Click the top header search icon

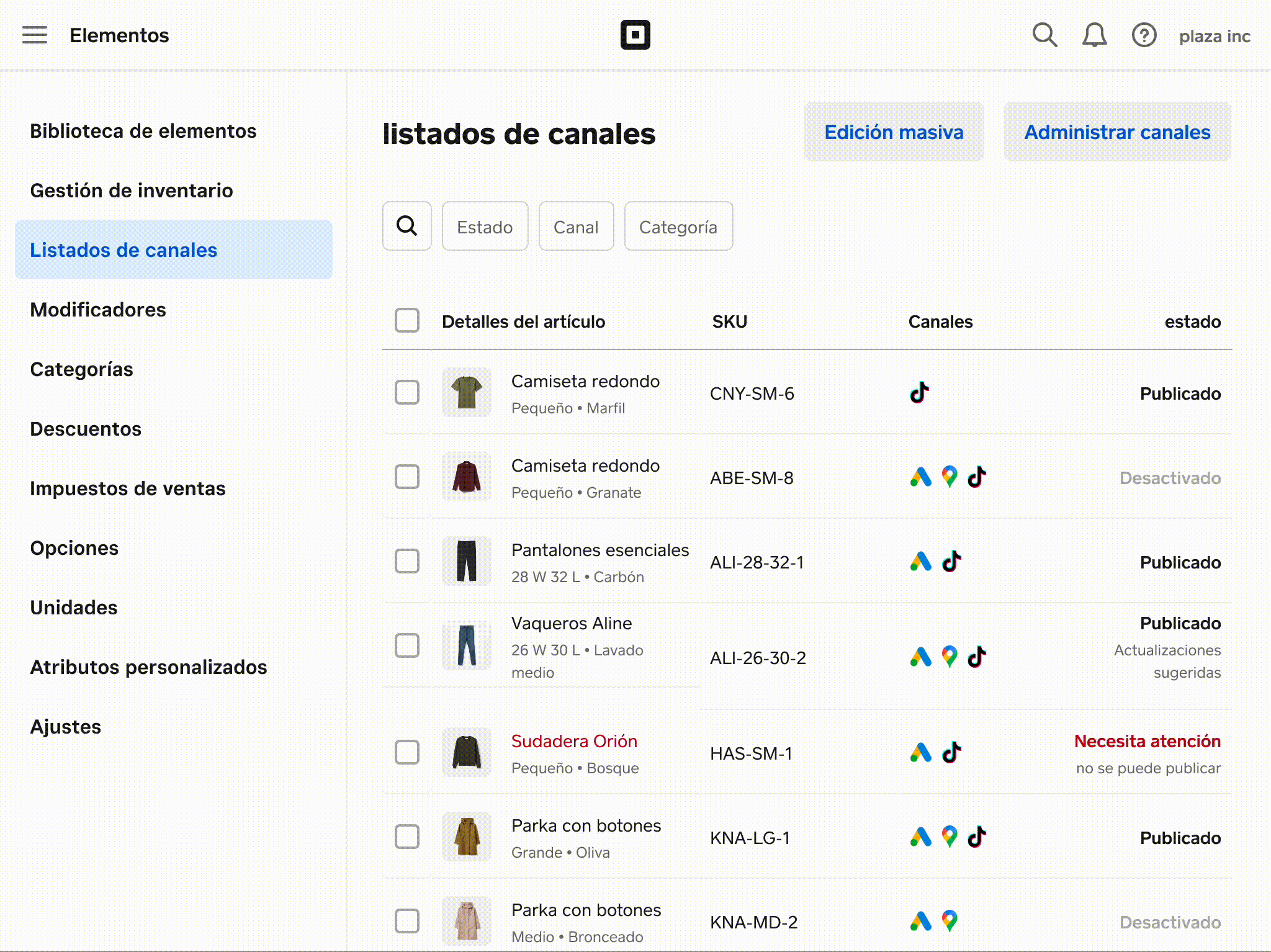(1044, 35)
